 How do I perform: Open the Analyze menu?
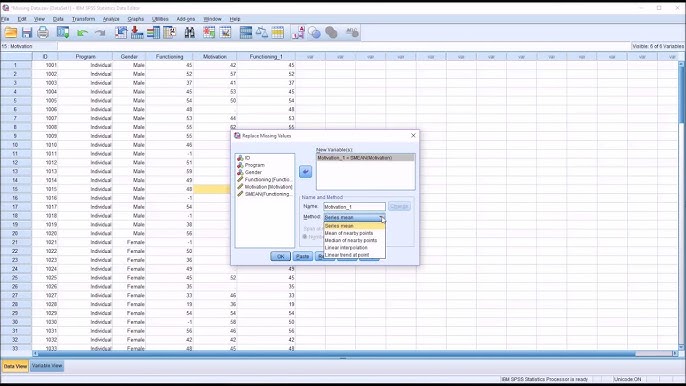[111, 19]
